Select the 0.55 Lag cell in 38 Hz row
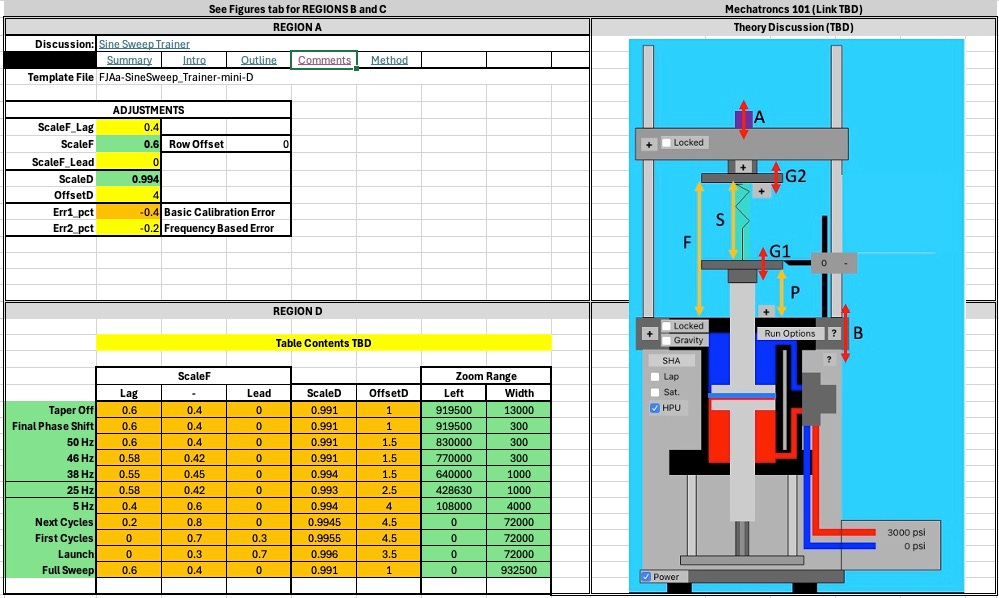This screenshot has width=999, height=598. pyautogui.click(x=129, y=474)
